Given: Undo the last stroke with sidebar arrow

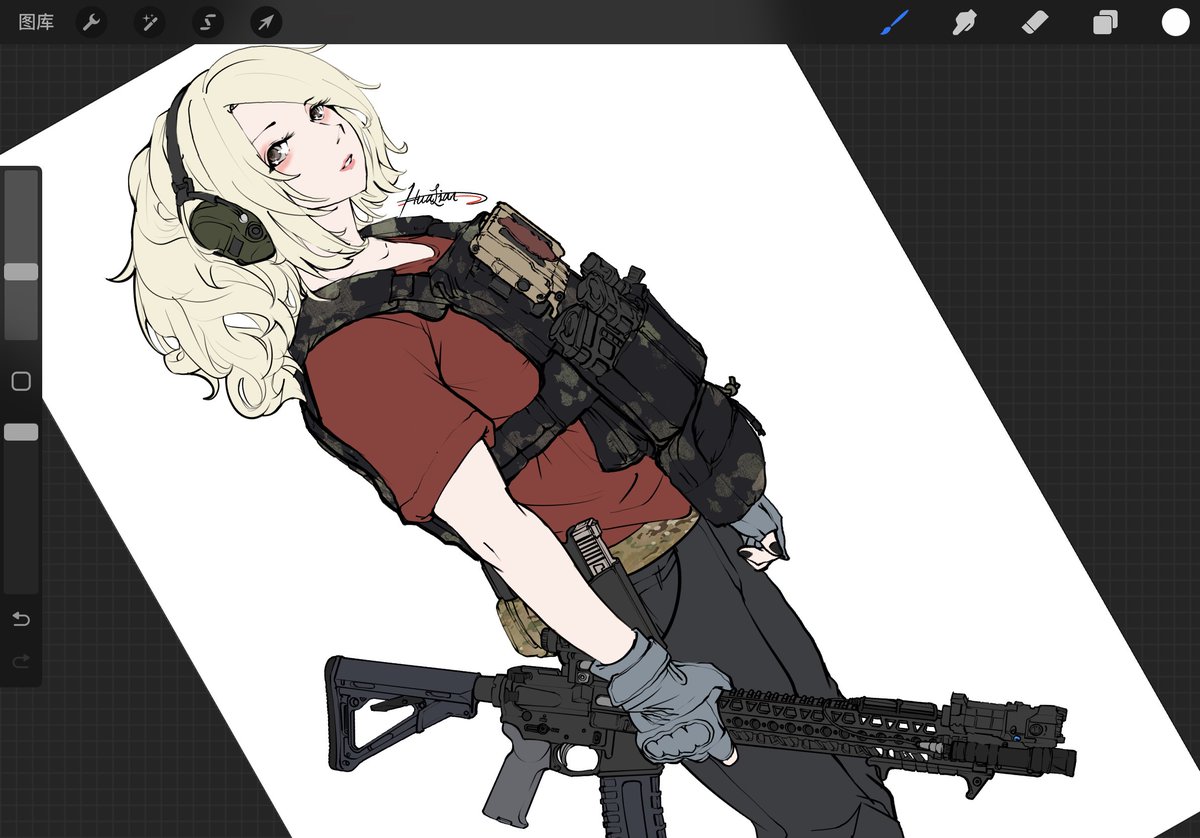Looking at the screenshot, I should (x=21, y=619).
